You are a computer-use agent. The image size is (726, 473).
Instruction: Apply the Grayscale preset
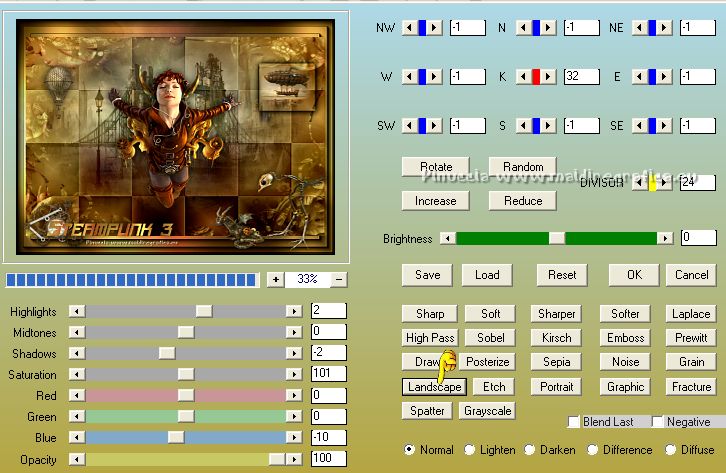487,411
